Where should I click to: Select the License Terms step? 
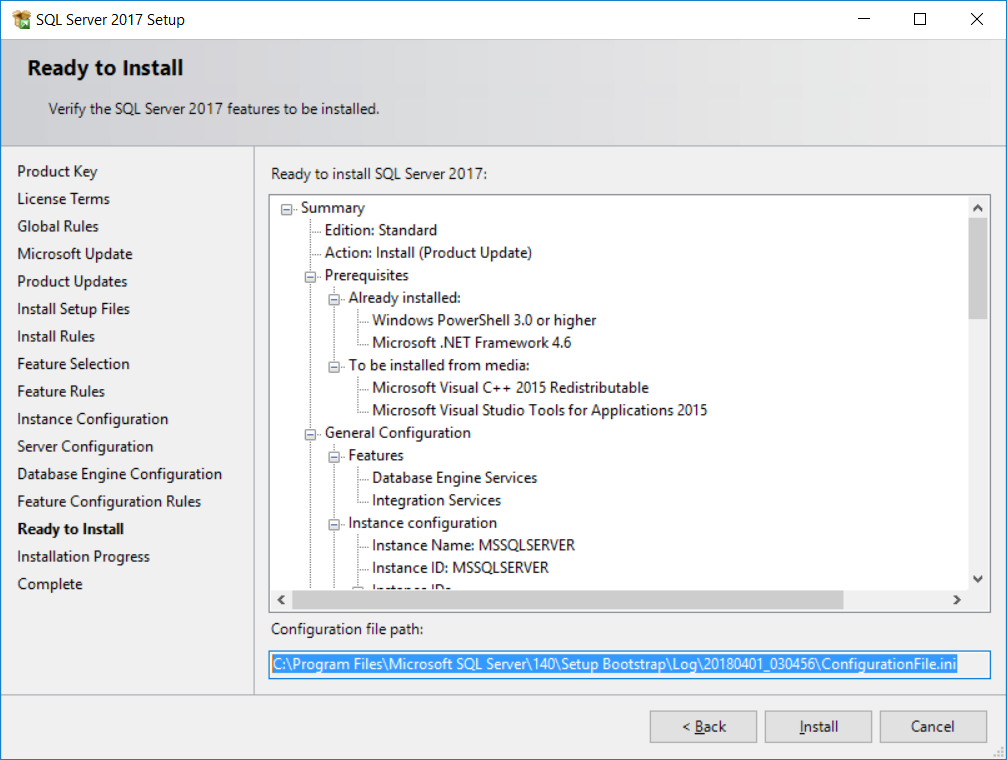tap(64, 199)
